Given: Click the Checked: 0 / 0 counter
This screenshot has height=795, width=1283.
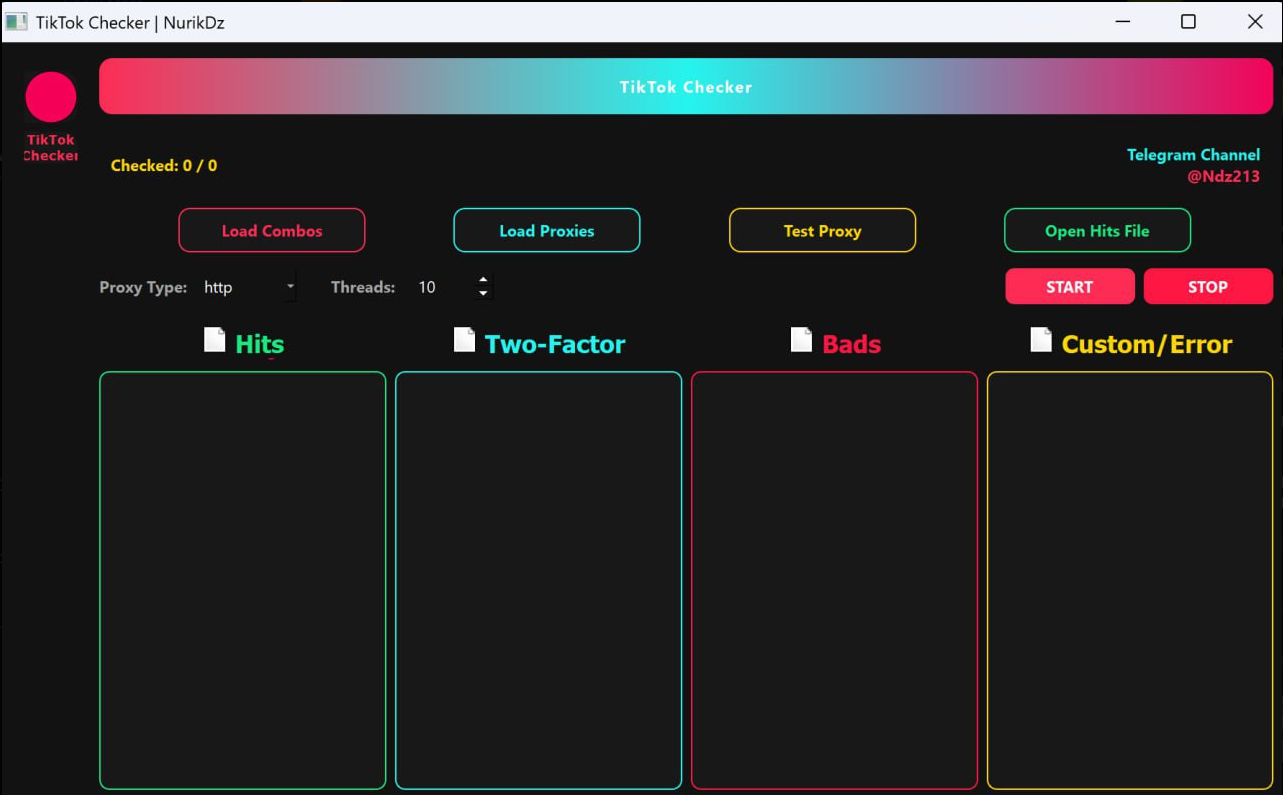Looking at the screenshot, I should point(164,166).
